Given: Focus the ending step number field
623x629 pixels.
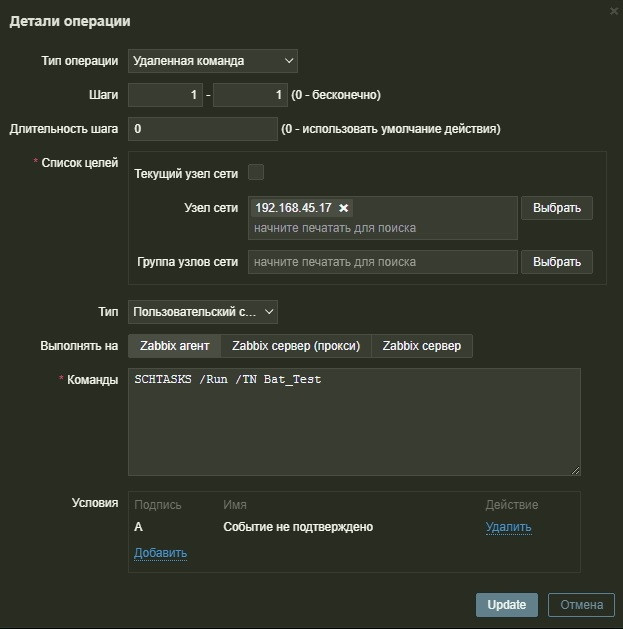Looking at the screenshot, I should click(x=250, y=95).
